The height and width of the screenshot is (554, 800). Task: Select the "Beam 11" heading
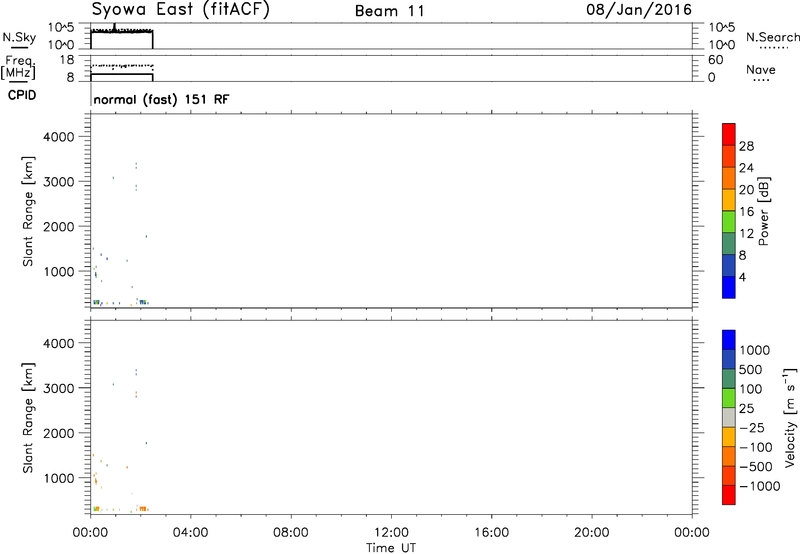pos(390,11)
